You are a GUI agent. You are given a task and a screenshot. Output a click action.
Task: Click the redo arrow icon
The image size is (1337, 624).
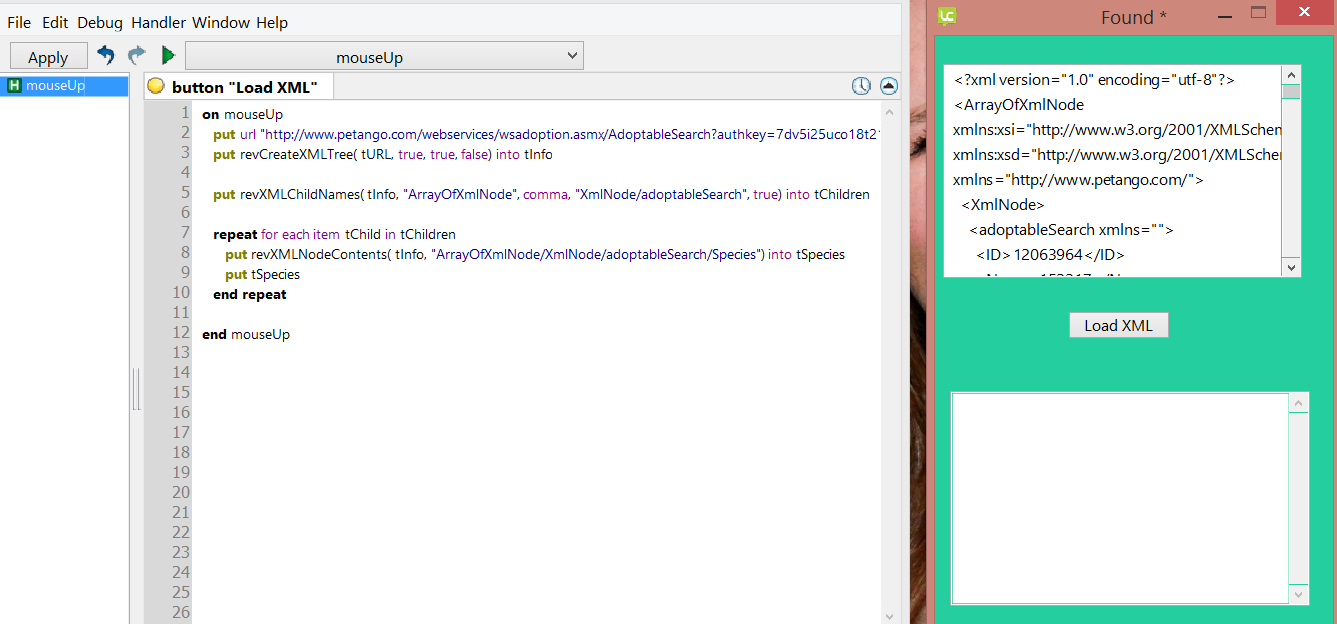pos(137,56)
